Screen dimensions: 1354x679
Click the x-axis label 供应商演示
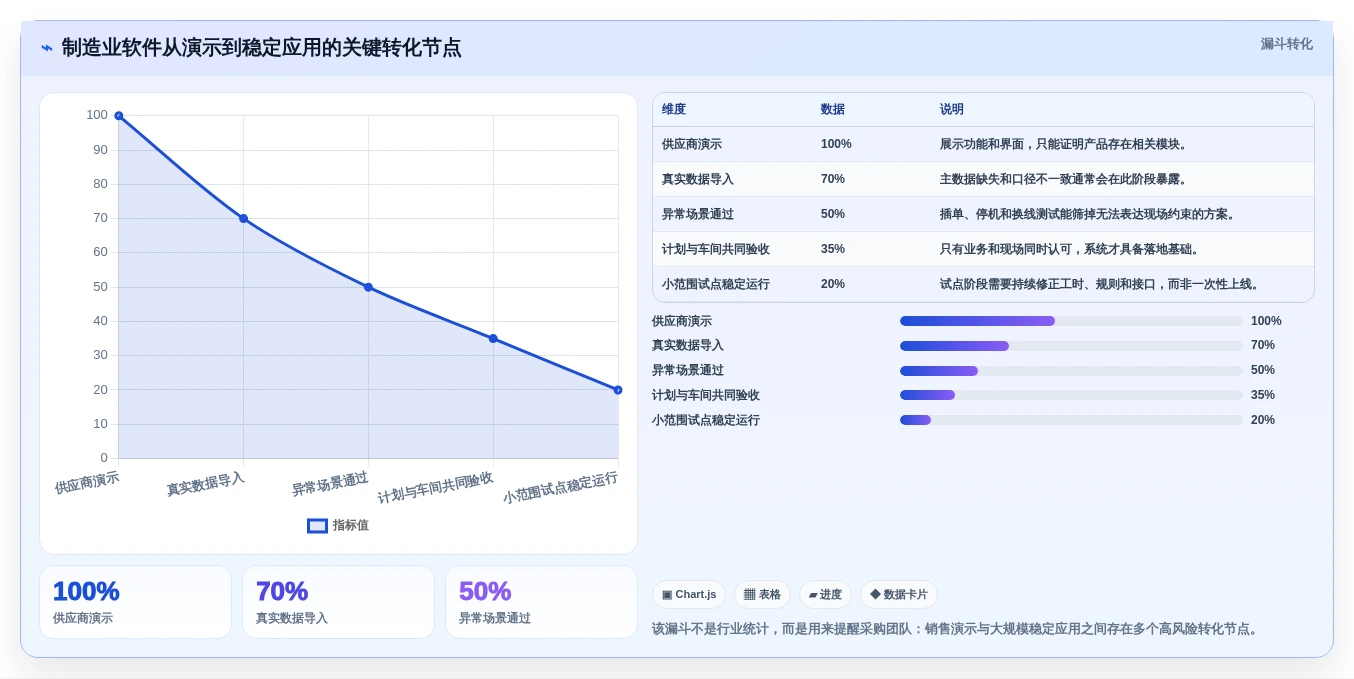pyautogui.click(x=87, y=483)
